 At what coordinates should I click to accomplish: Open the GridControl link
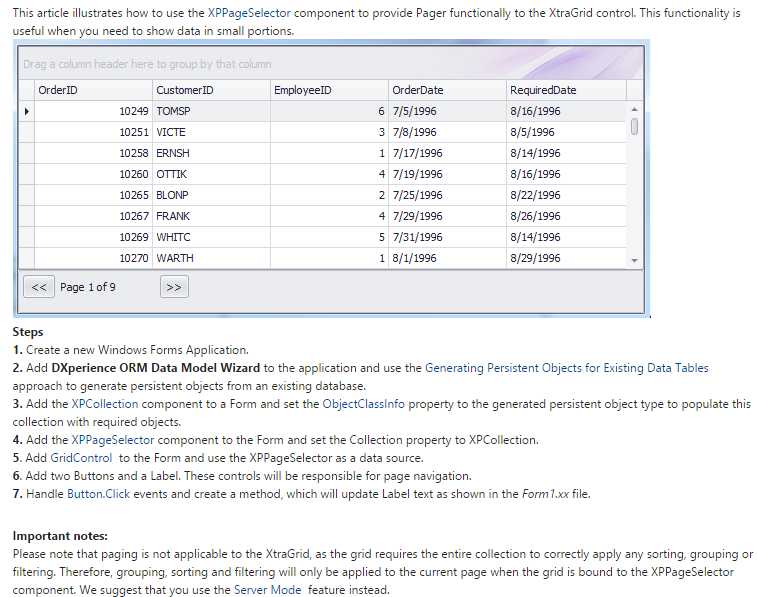point(81,458)
